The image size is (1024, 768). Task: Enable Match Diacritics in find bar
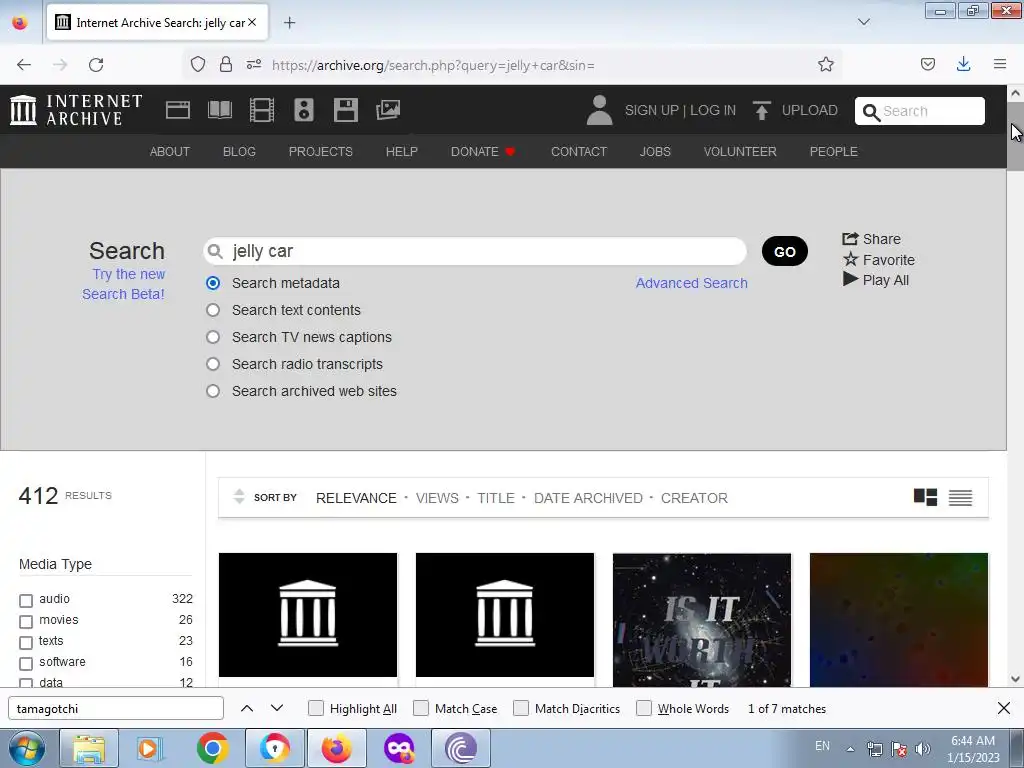point(520,708)
